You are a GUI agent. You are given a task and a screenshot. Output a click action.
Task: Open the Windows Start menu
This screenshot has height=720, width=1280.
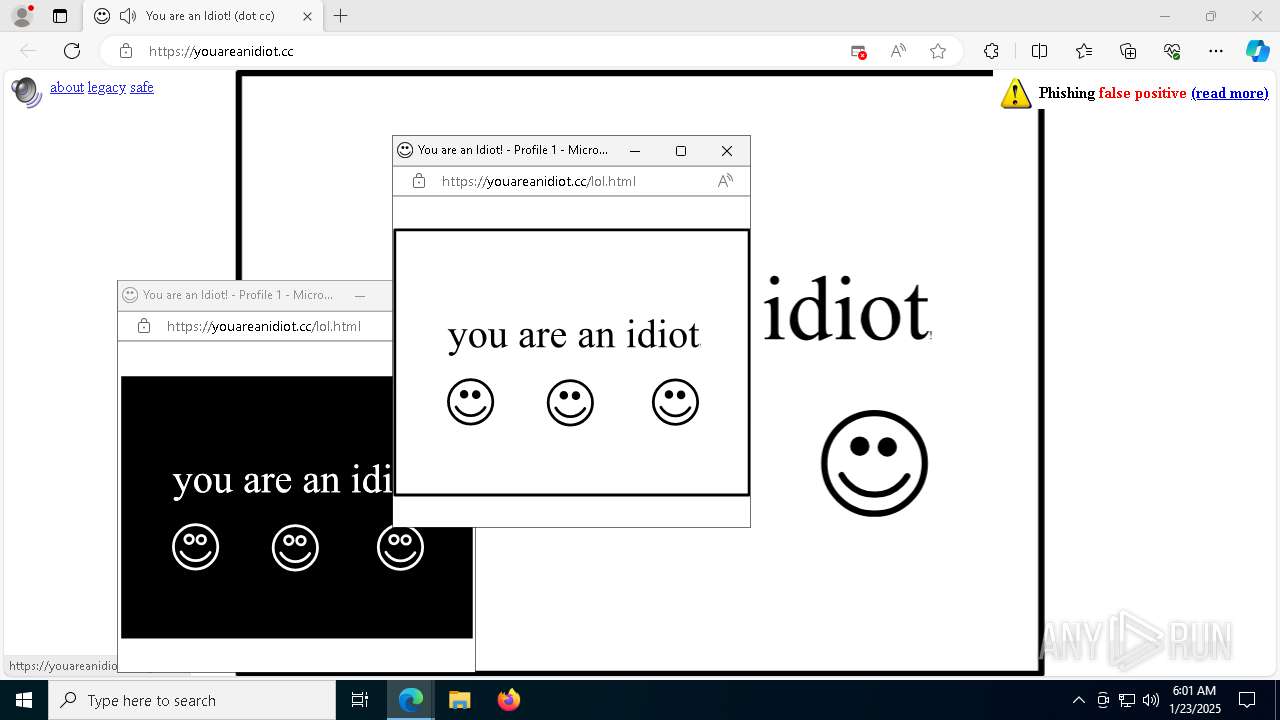pos(24,700)
